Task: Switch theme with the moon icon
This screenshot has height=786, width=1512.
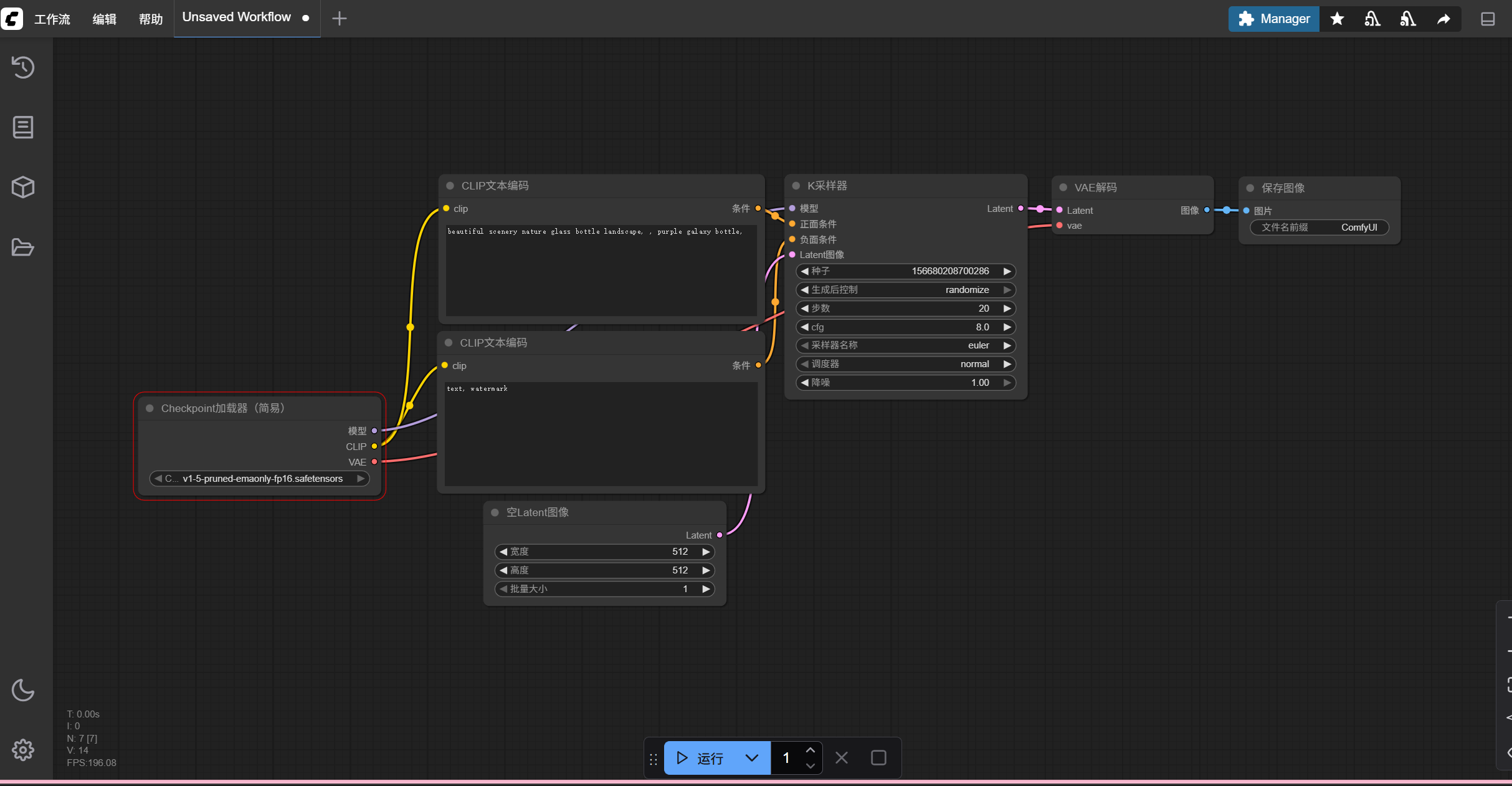Action: [x=22, y=690]
